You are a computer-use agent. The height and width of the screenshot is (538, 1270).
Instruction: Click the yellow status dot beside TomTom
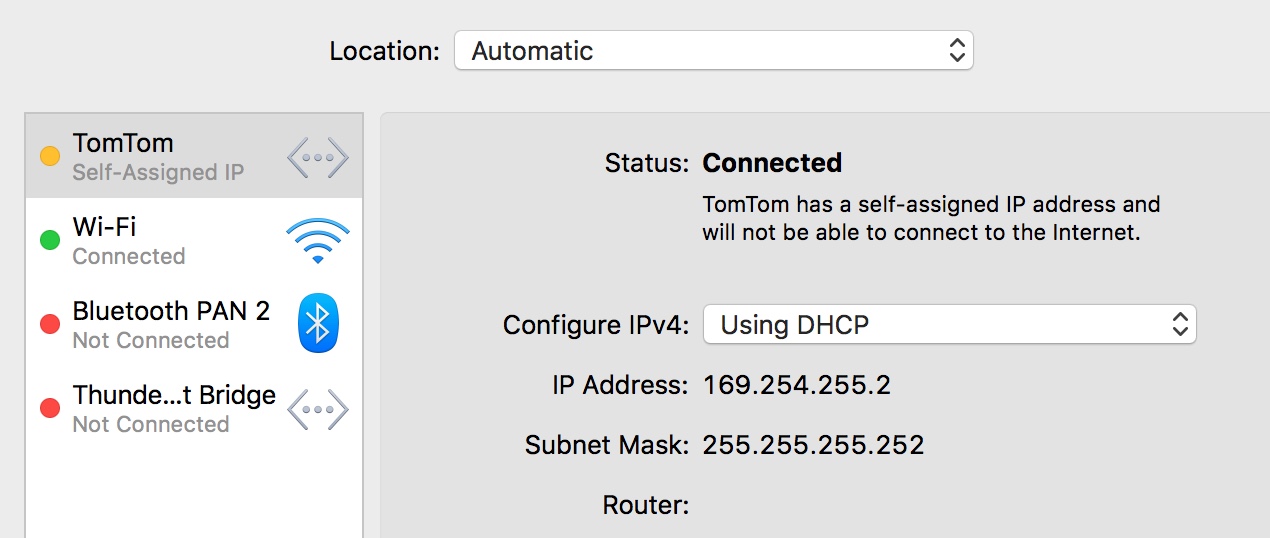49,157
